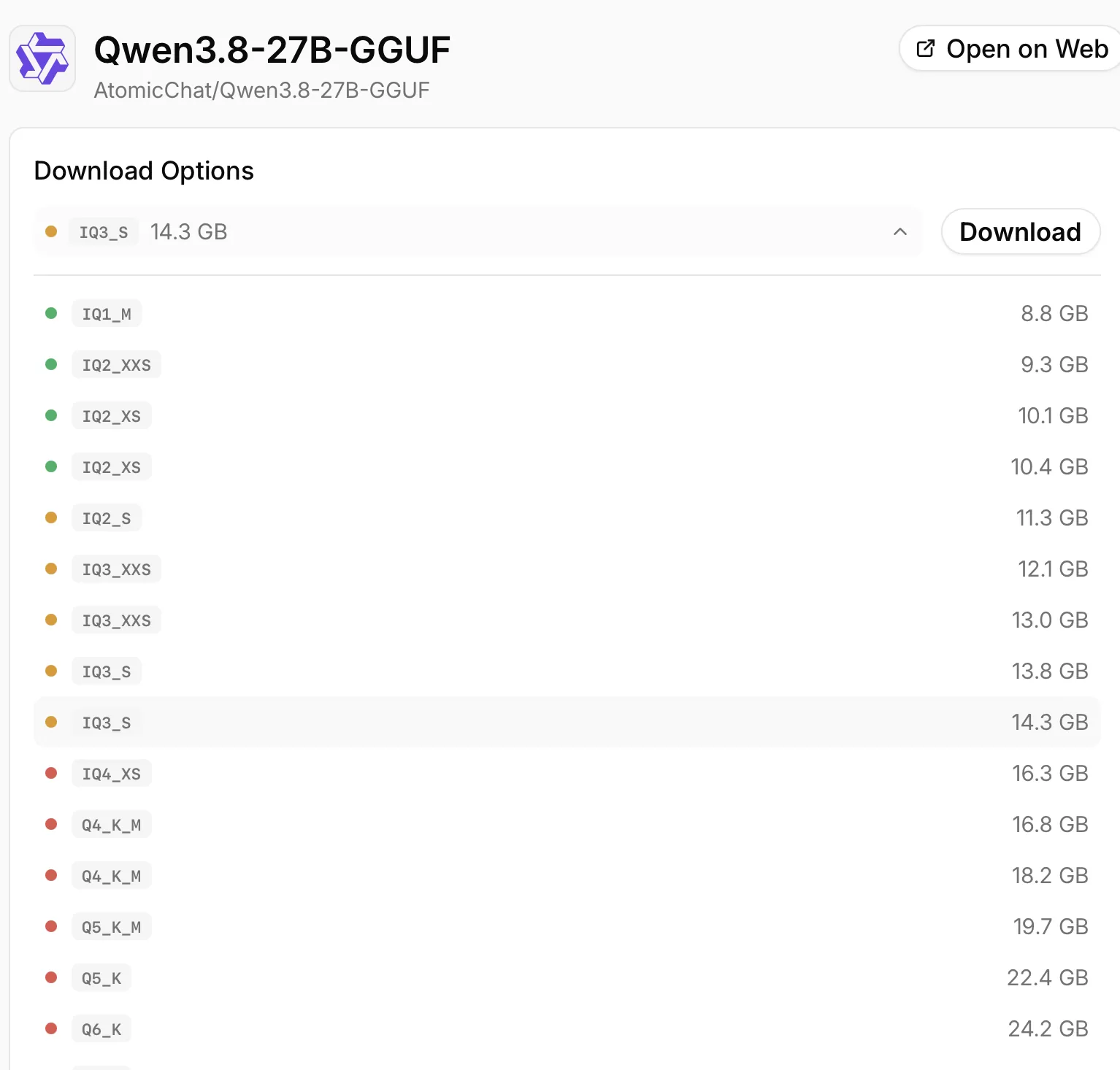Screen dimensions: 1120x1070
Task: Open the model page with Open on Web
Action: pyautogui.click(x=1011, y=49)
